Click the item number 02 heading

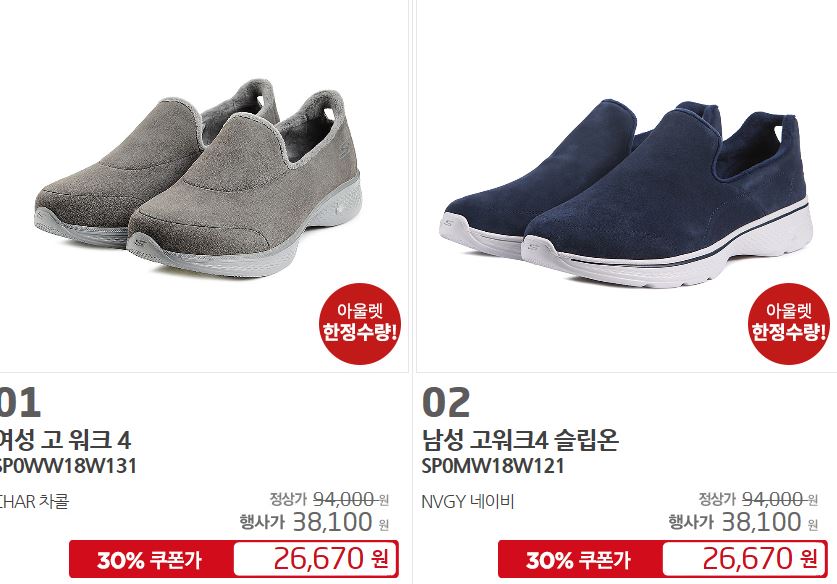pos(446,403)
